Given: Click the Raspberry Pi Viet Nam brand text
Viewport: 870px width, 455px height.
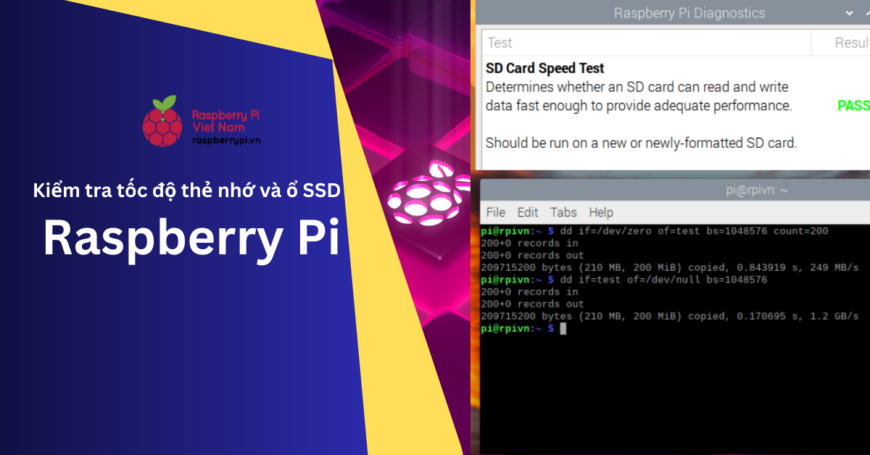Looking at the screenshot, I should tap(226, 121).
